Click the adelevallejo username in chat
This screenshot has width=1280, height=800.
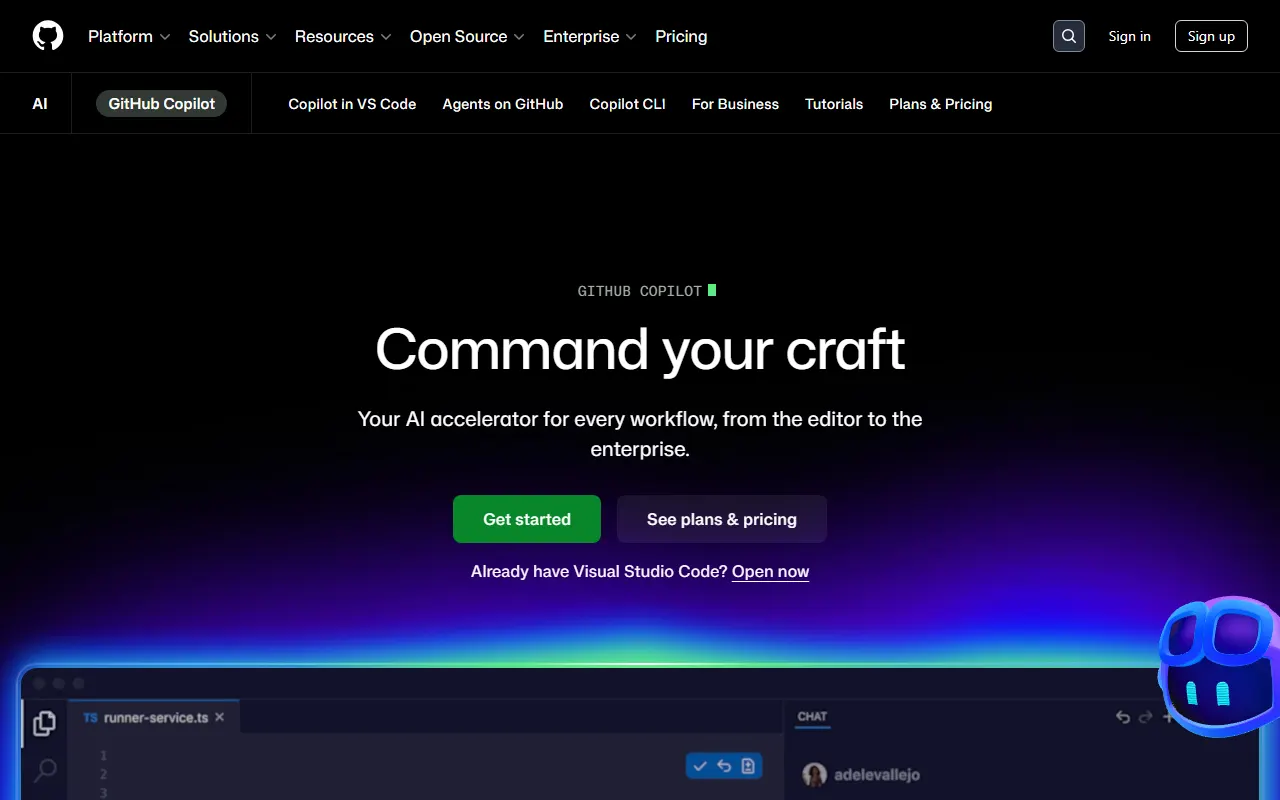(x=877, y=775)
